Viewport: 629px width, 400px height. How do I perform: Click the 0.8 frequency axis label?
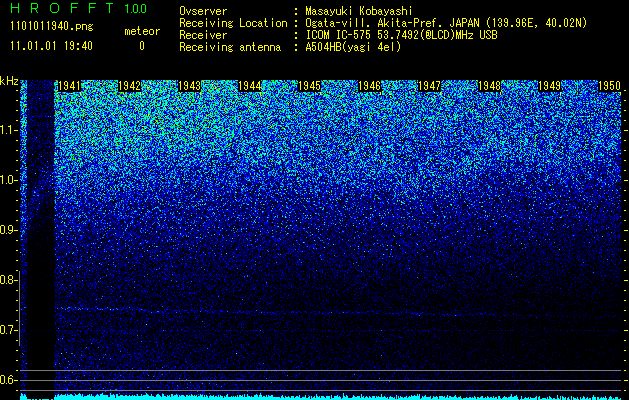[x=7, y=280]
